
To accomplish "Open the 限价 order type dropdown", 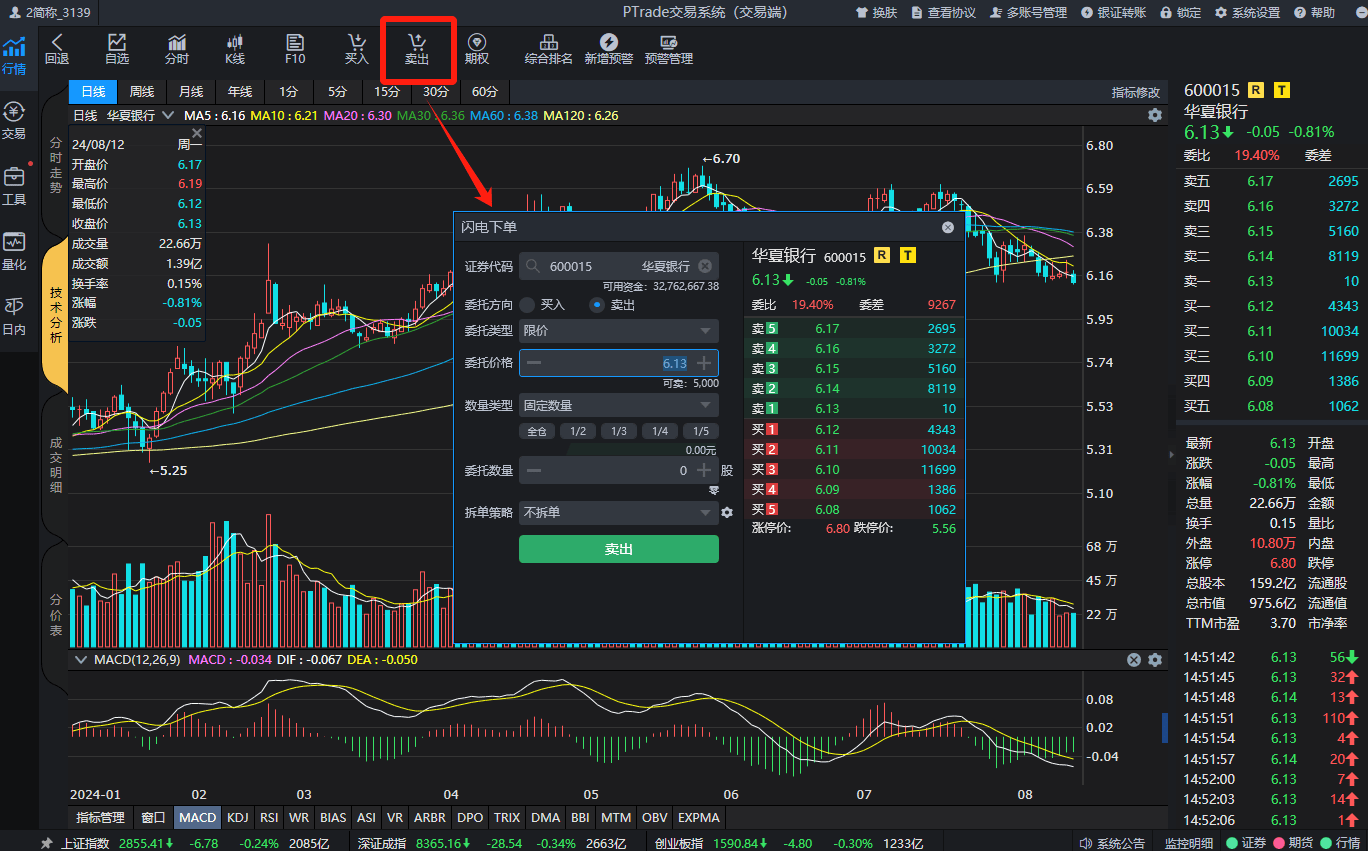I will (618, 330).
